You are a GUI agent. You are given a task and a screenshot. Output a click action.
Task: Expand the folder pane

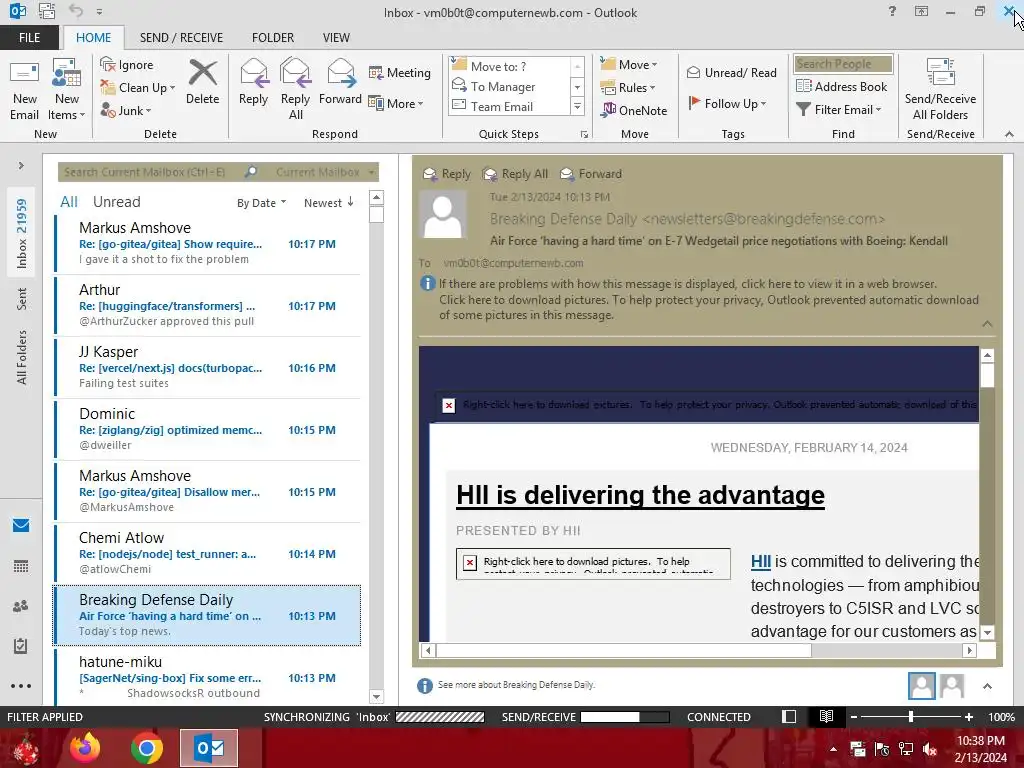21,166
